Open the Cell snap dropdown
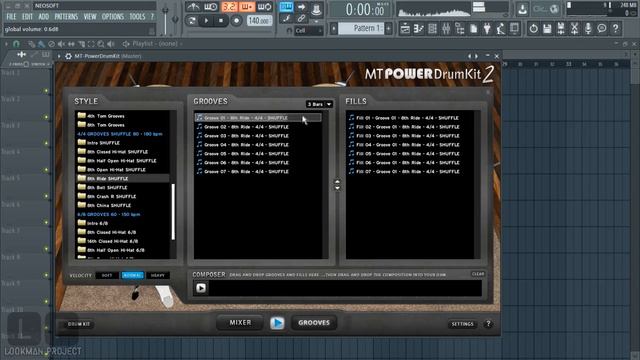The image size is (640, 360). [309, 31]
